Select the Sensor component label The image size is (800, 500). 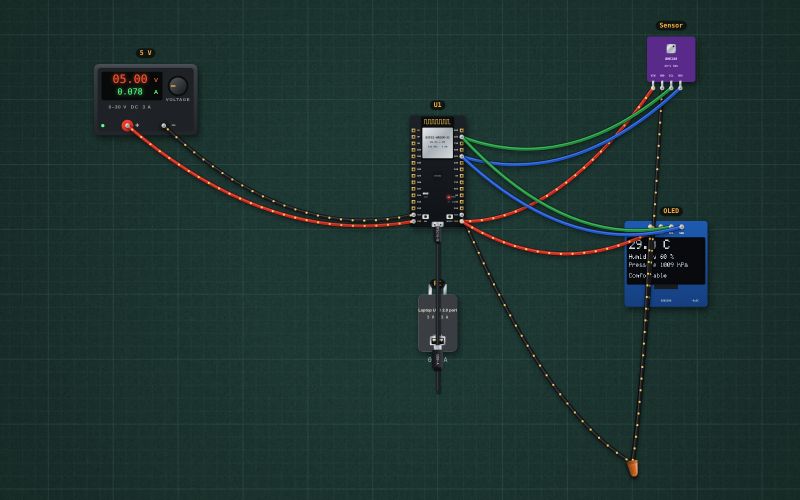pos(671,26)
